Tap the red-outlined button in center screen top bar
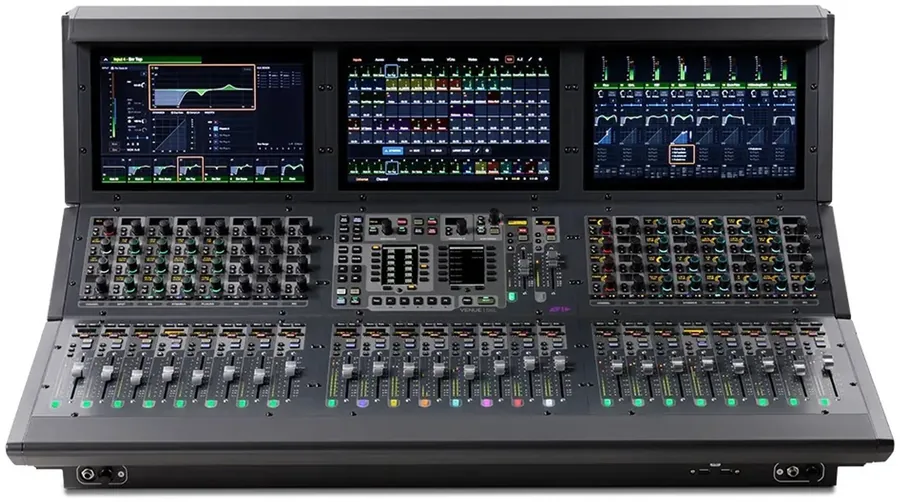 click(509, 59)
